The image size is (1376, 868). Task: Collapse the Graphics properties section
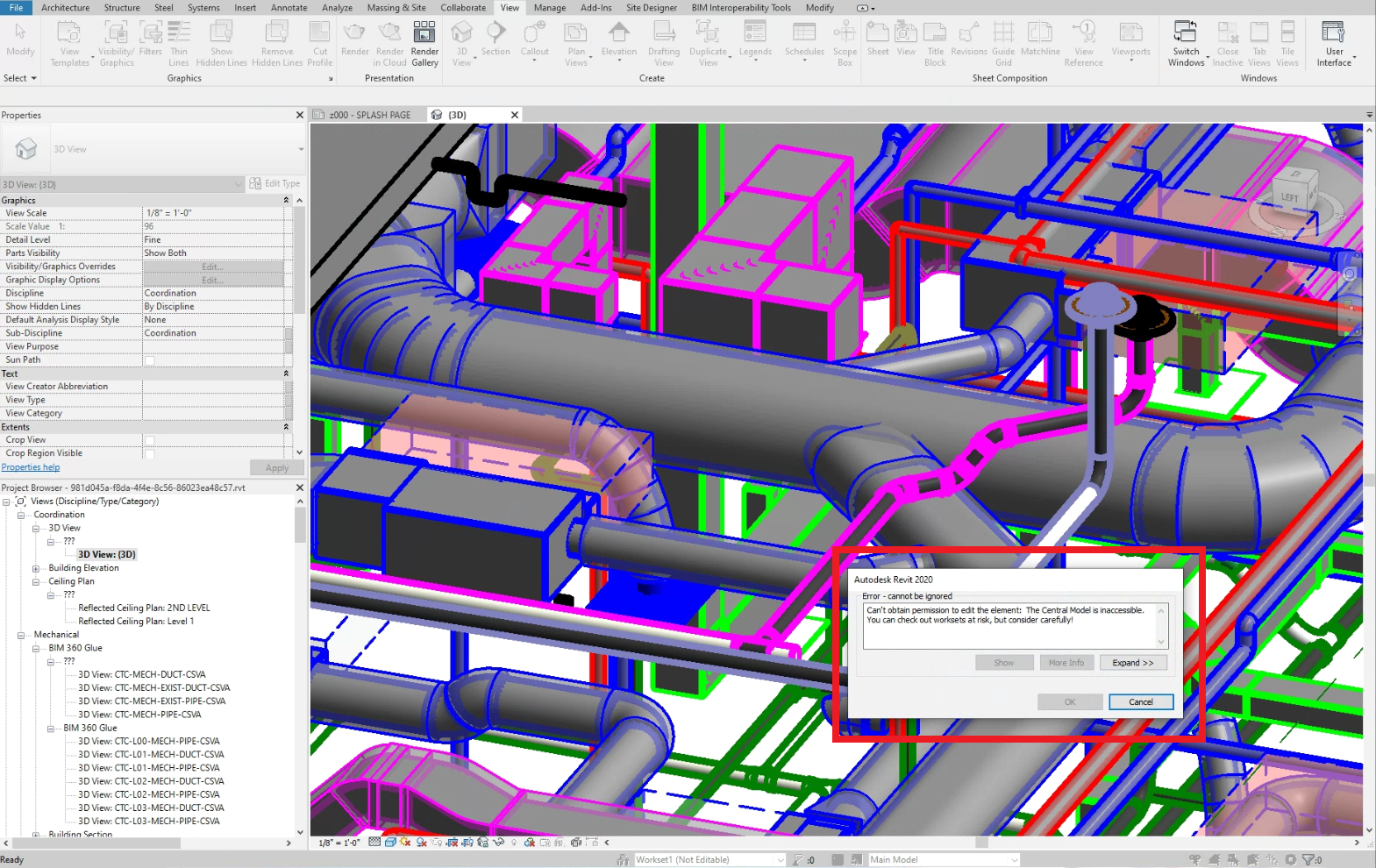[286, 201]
